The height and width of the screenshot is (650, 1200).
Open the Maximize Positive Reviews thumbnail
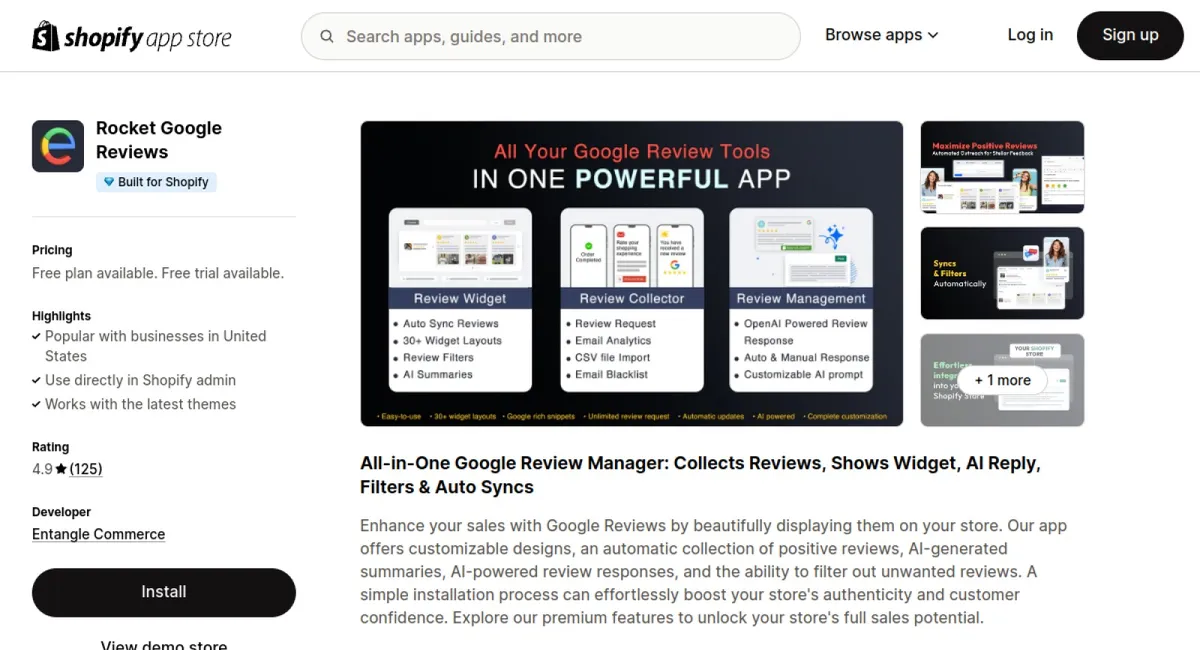[x=1002, y=167]
